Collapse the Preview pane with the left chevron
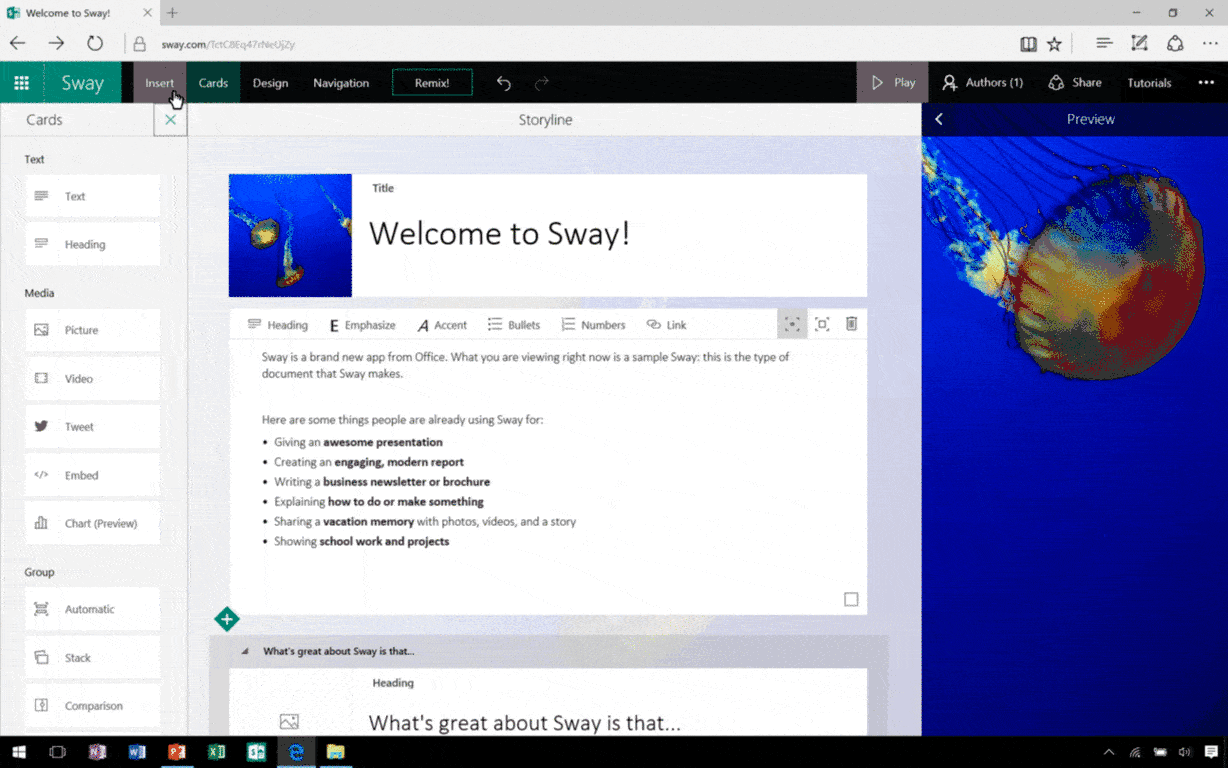 click(938, 118)
